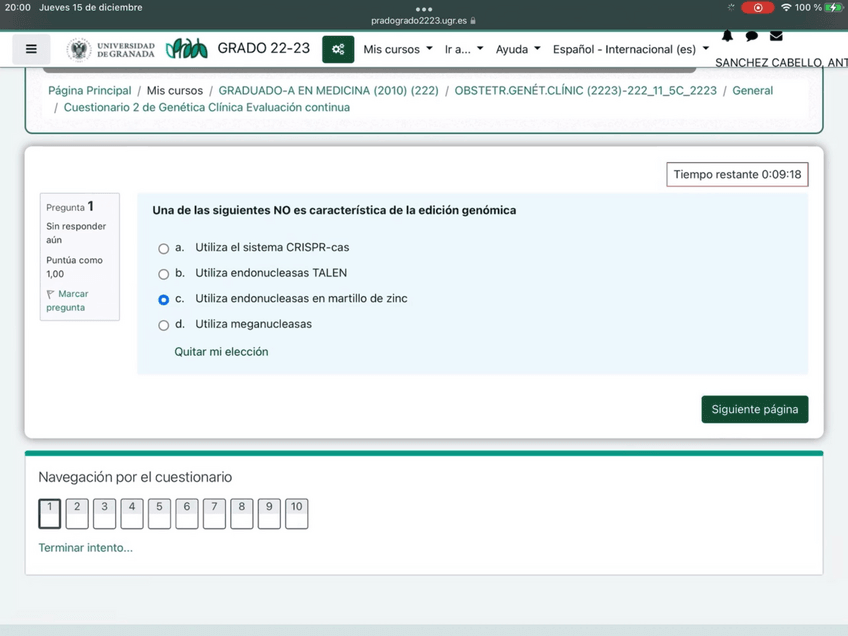Click the Puntúa como 1,00 text
The image size is (848, 636).
tap(74, 267)
